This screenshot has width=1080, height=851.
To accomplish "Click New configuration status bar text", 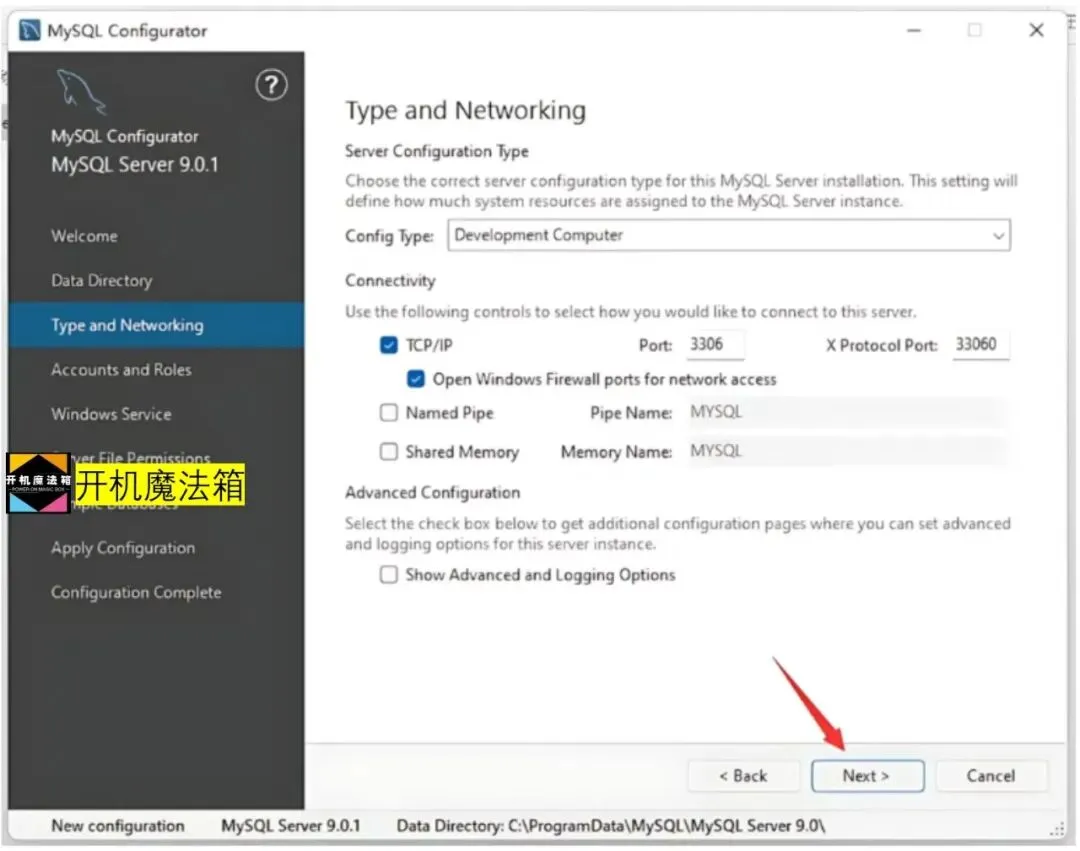I will (x=118, y=826).
